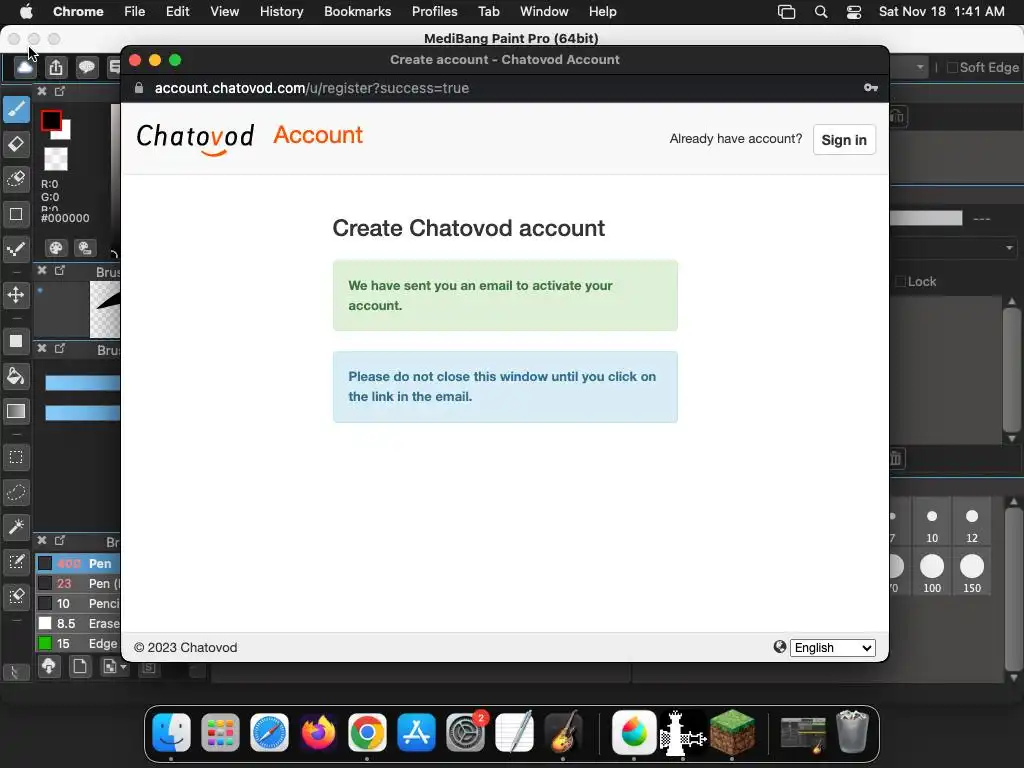Select the white background color swatch
The height and width of the screenshot is (768, 1024).
65,133
